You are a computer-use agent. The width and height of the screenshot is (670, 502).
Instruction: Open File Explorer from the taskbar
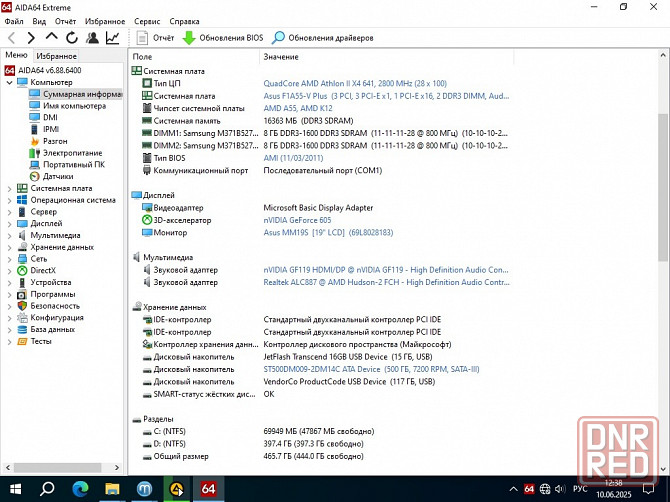pos(112,489)
